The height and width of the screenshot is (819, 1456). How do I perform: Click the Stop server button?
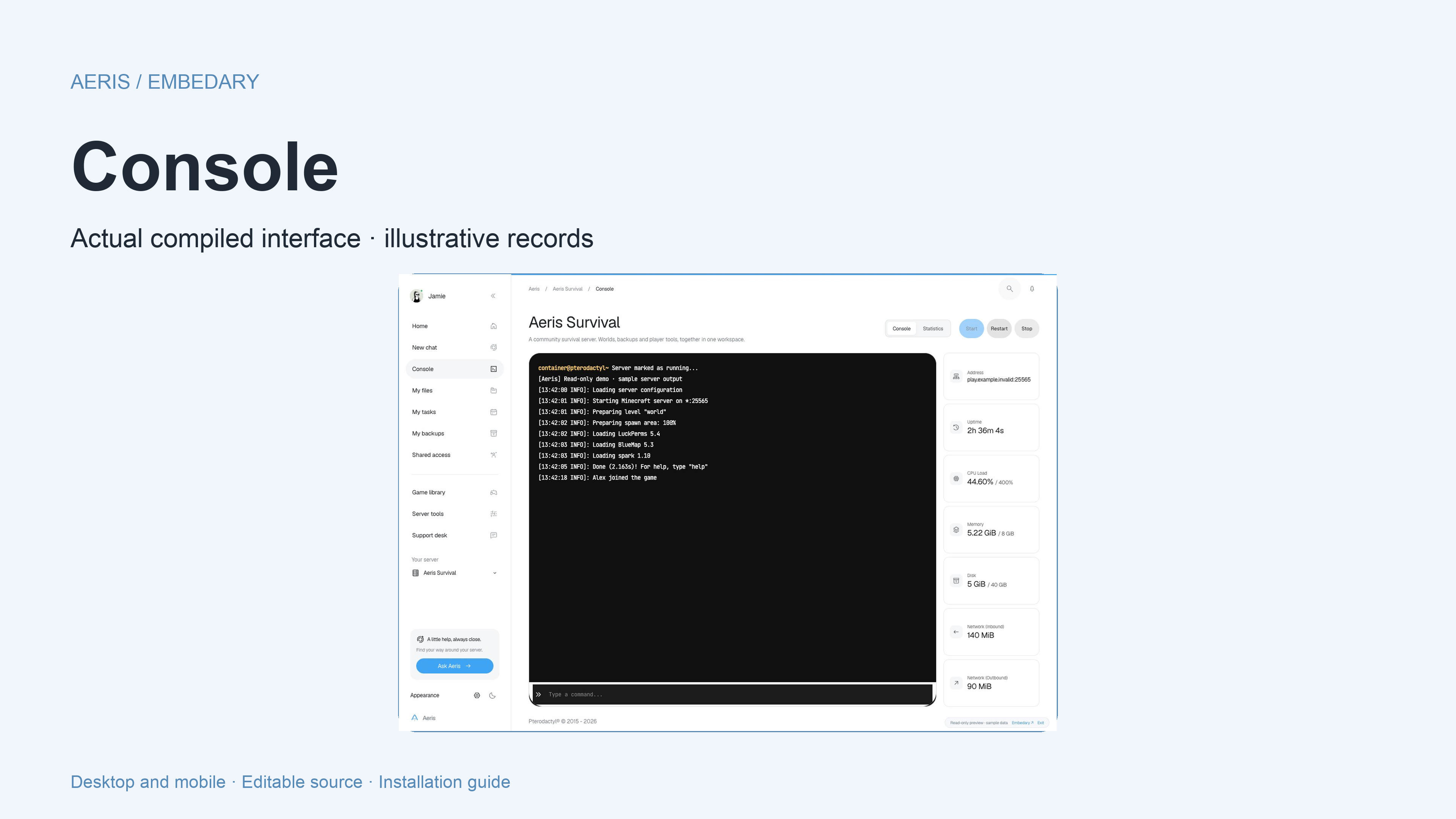[x=1026, y=329]
